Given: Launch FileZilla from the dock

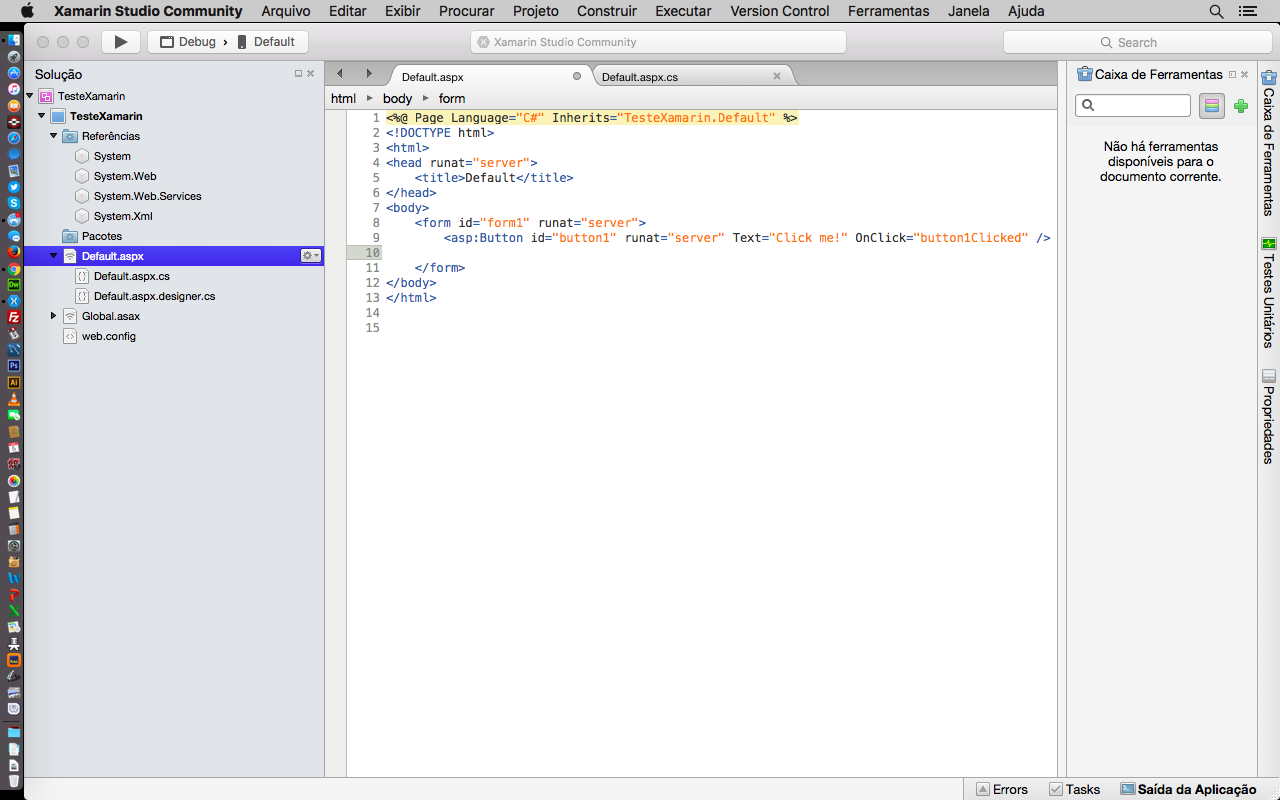Looking at the screenshot, I should pos(14,317).
